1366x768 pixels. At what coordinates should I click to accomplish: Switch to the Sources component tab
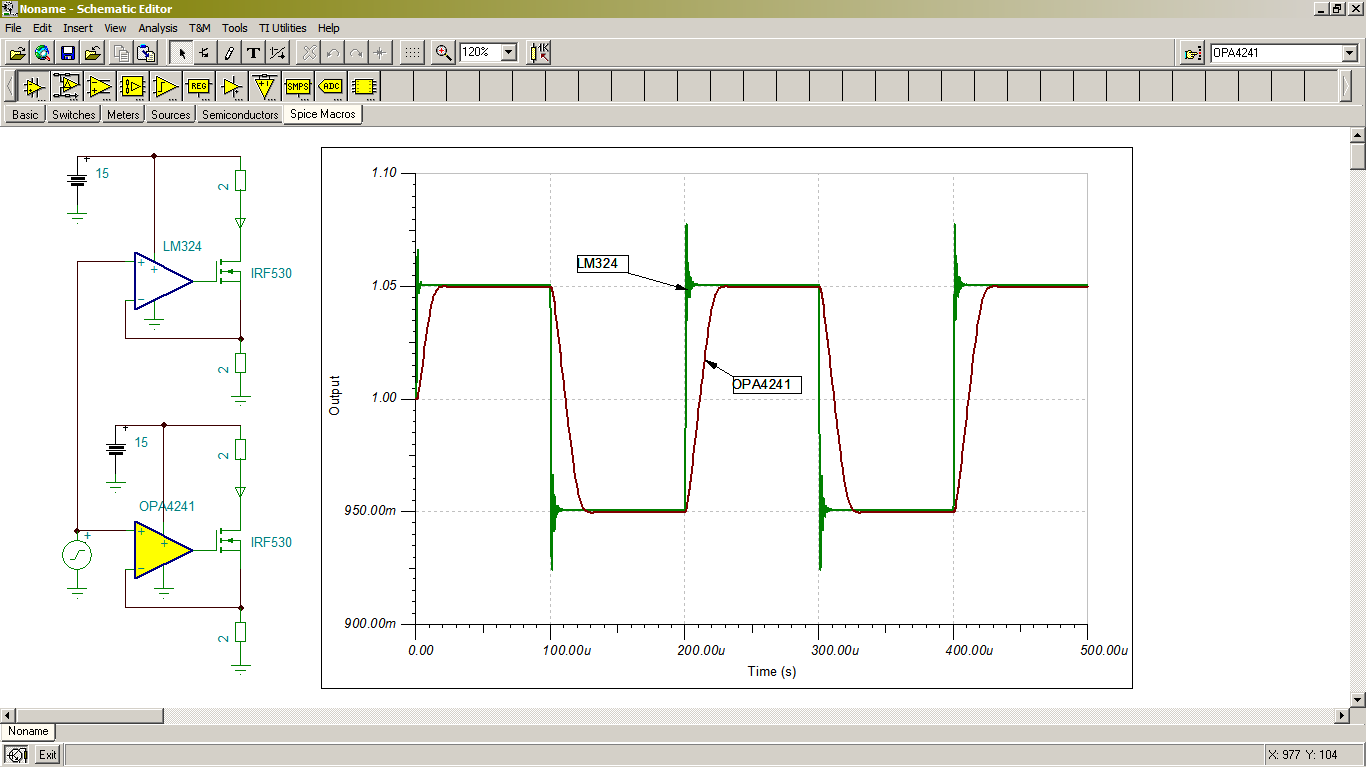(x=170, y=115)
